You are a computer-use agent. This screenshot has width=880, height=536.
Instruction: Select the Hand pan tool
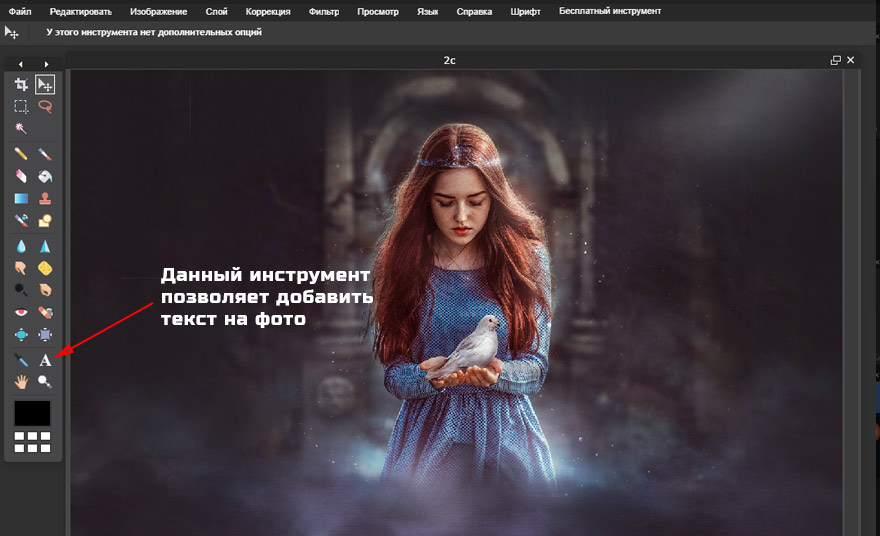pyautogui.click(x=21, y=382)
